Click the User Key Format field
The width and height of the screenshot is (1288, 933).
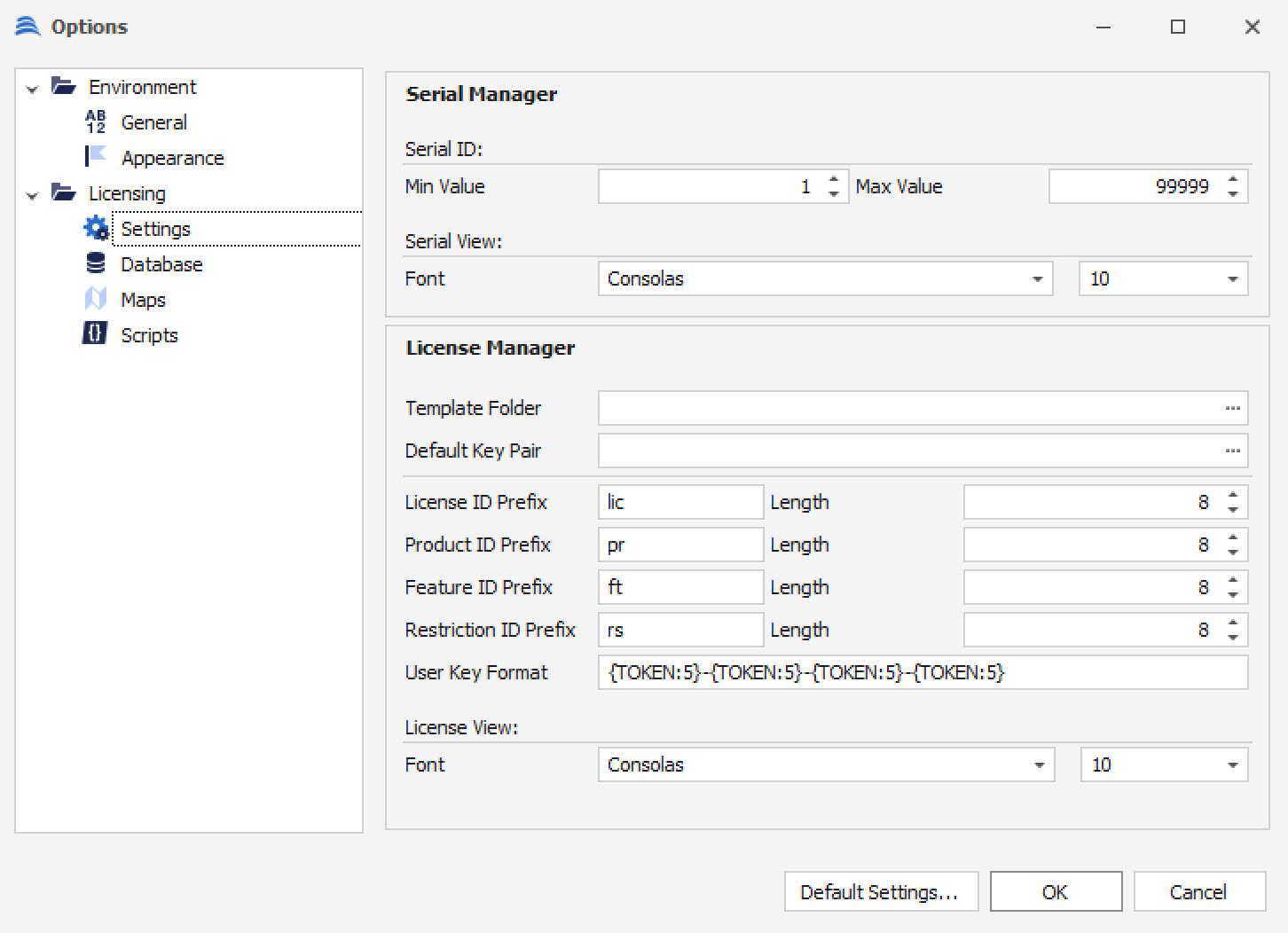[923, 672]
